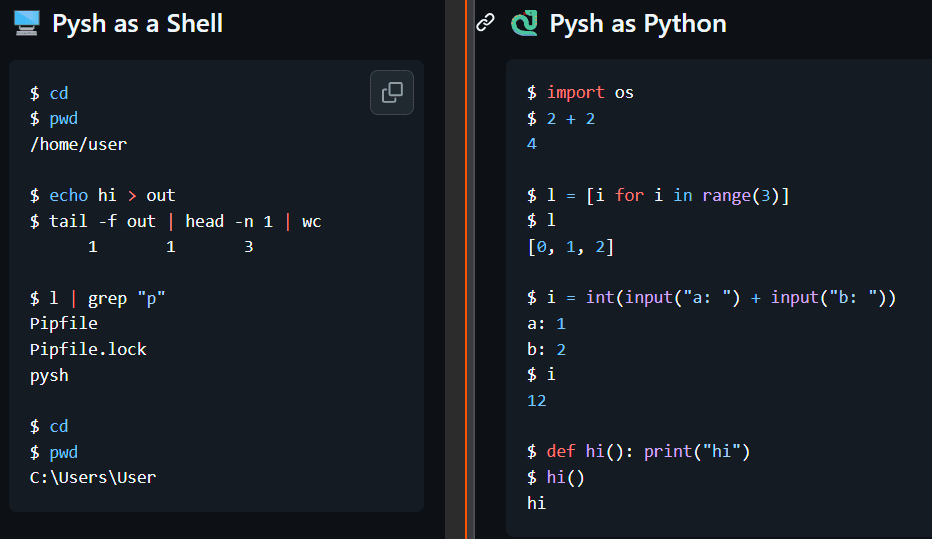932x539 pixels.
Task: Click the copy code button in shell block
Action: pos(392,93)
